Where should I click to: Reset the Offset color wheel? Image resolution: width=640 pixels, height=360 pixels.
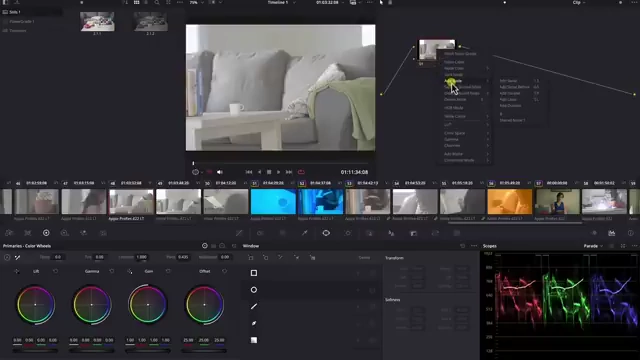coord(224,271)
